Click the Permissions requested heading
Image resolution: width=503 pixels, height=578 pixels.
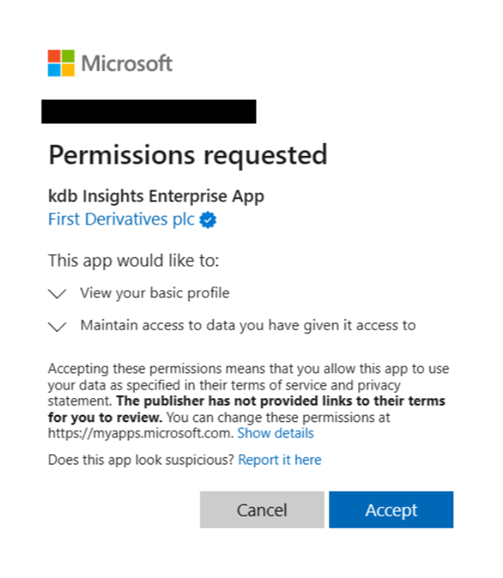pos(188,155)
